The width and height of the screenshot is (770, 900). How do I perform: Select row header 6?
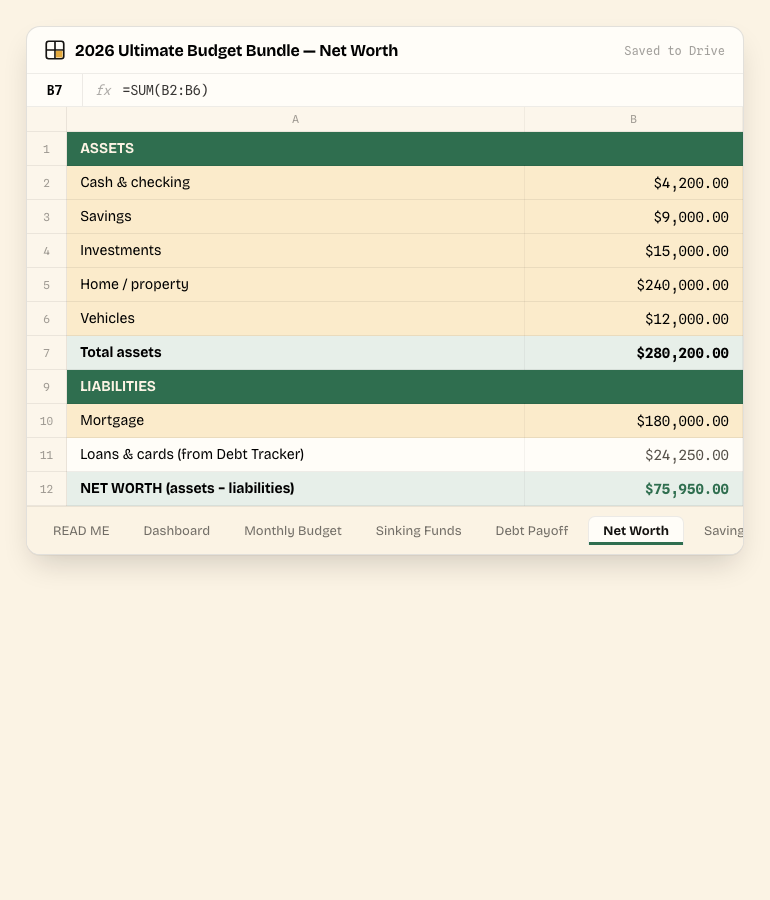point(47,319)
